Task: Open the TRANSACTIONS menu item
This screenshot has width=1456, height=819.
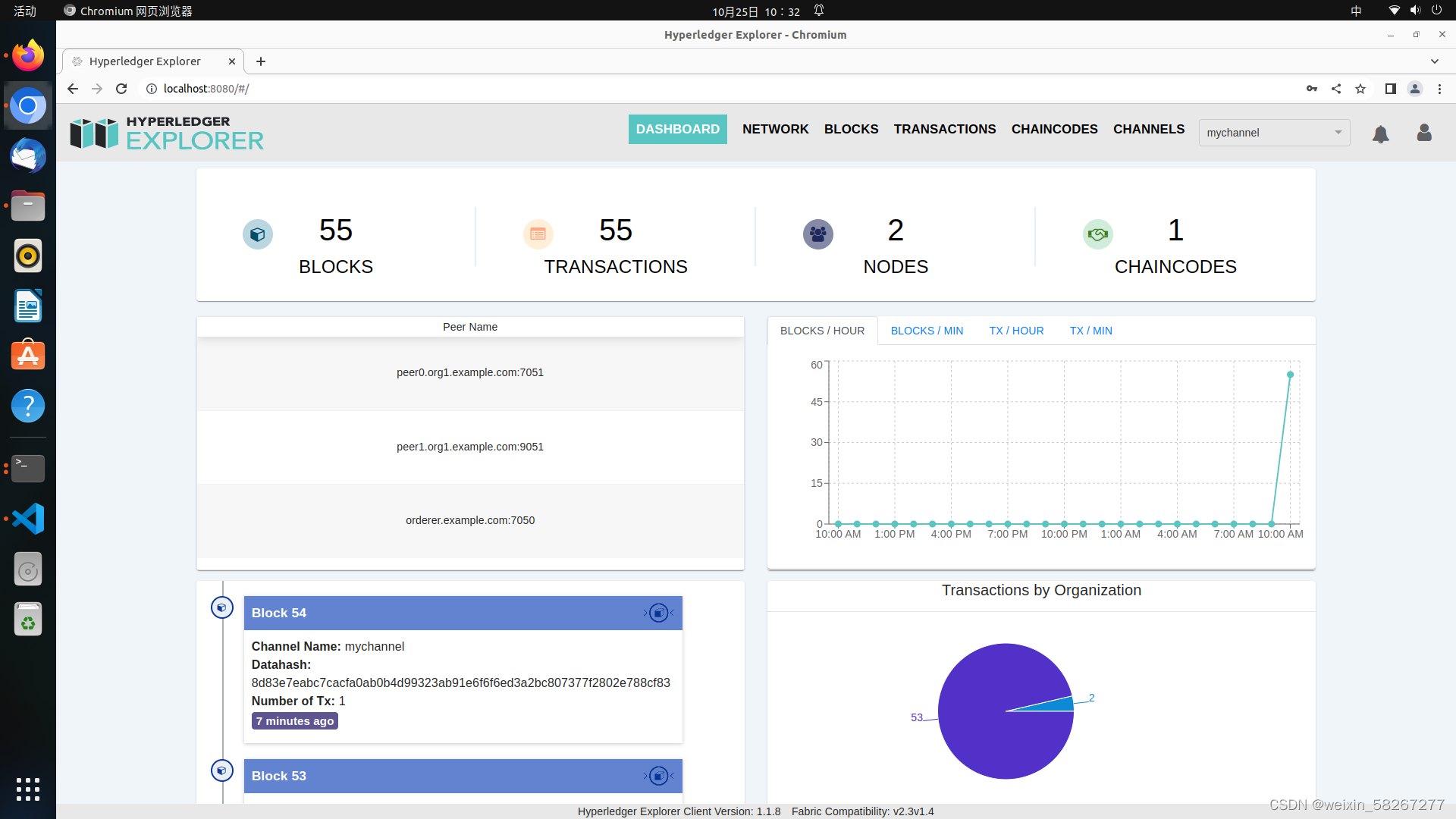Action: (x=945, y=129)
